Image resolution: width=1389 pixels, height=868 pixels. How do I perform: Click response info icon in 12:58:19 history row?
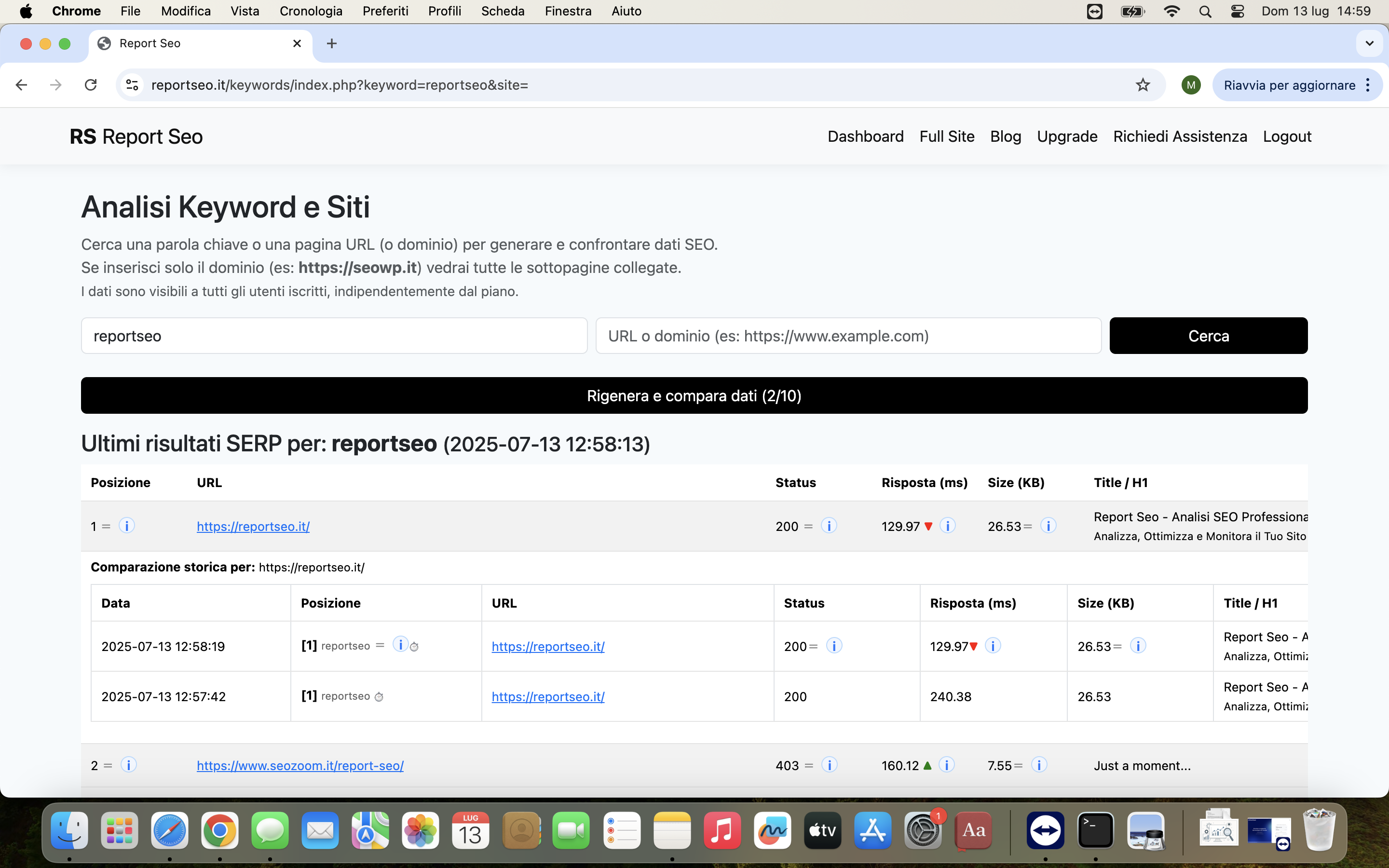pos(993,646)
